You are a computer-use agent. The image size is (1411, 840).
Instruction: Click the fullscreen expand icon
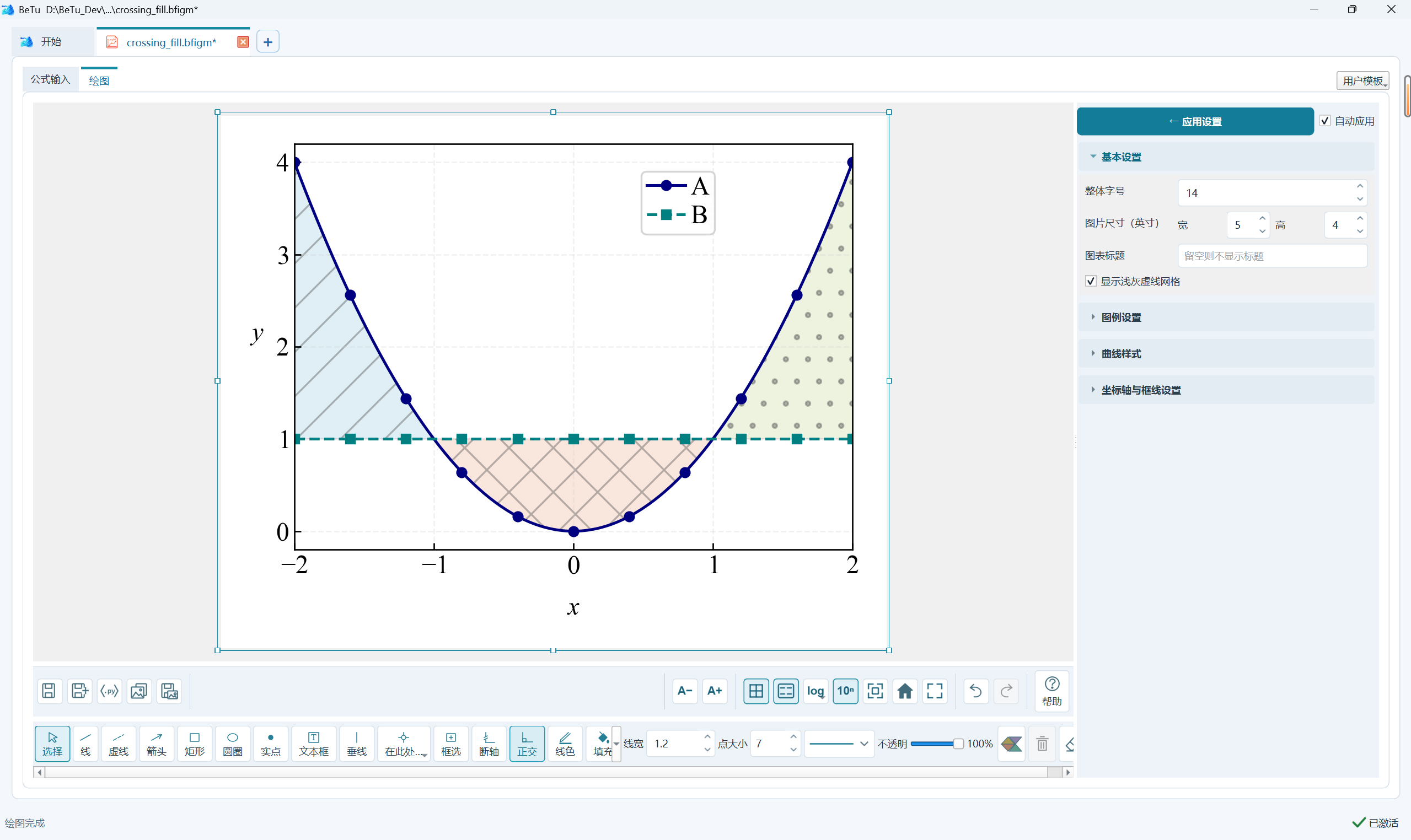coord(935,691)
